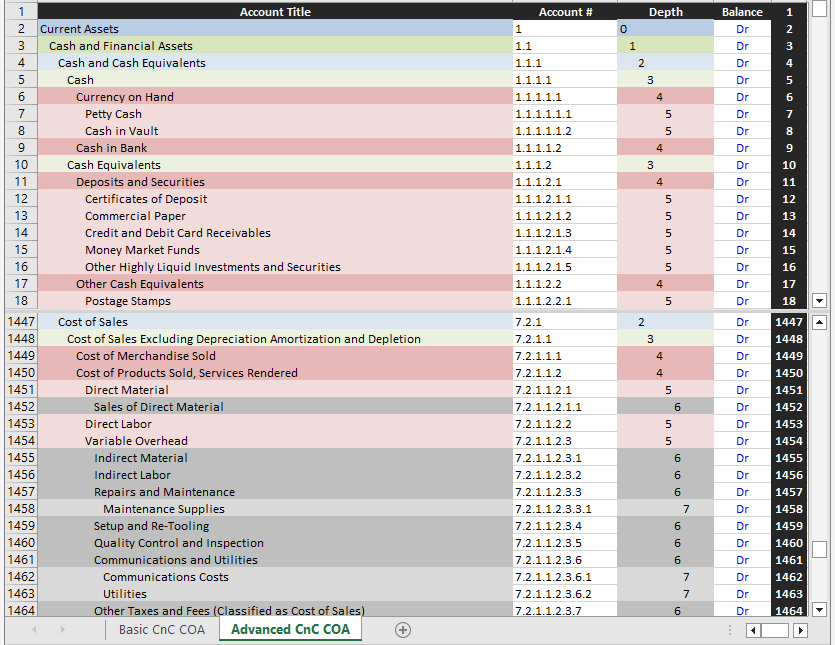The image size is (835, 645).
Task: Select the Utilities cell
Action: coord(275,594)
